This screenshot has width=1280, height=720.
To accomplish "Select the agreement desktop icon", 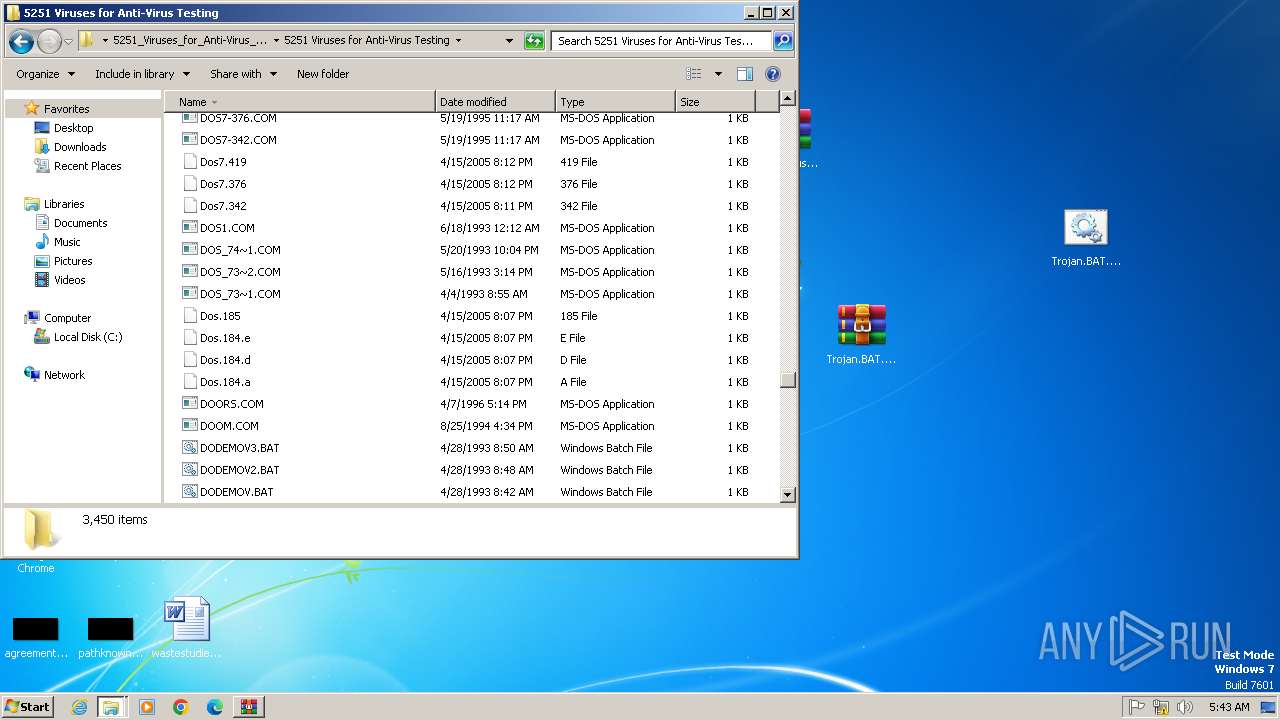I will point(36,637).
